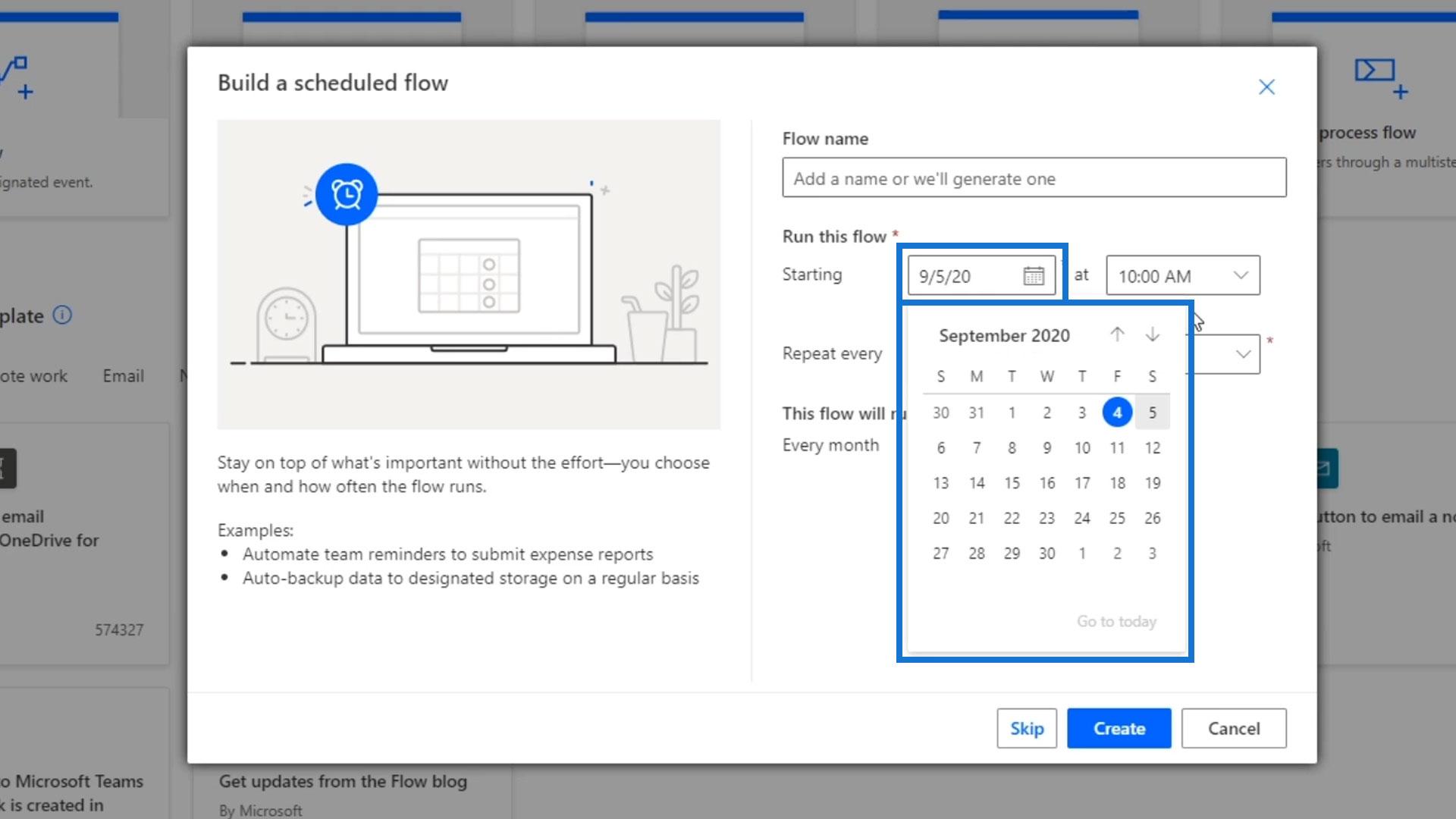Click the template info icon
The width and height of the screenshot is (1456, 819).
pos(62,315)
